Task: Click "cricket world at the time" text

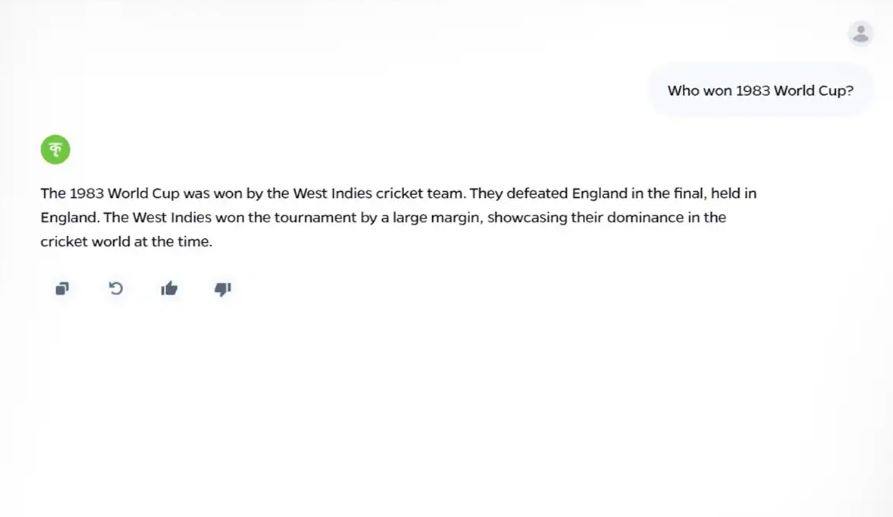Action: pyautogui.click(x=126, y=241)
